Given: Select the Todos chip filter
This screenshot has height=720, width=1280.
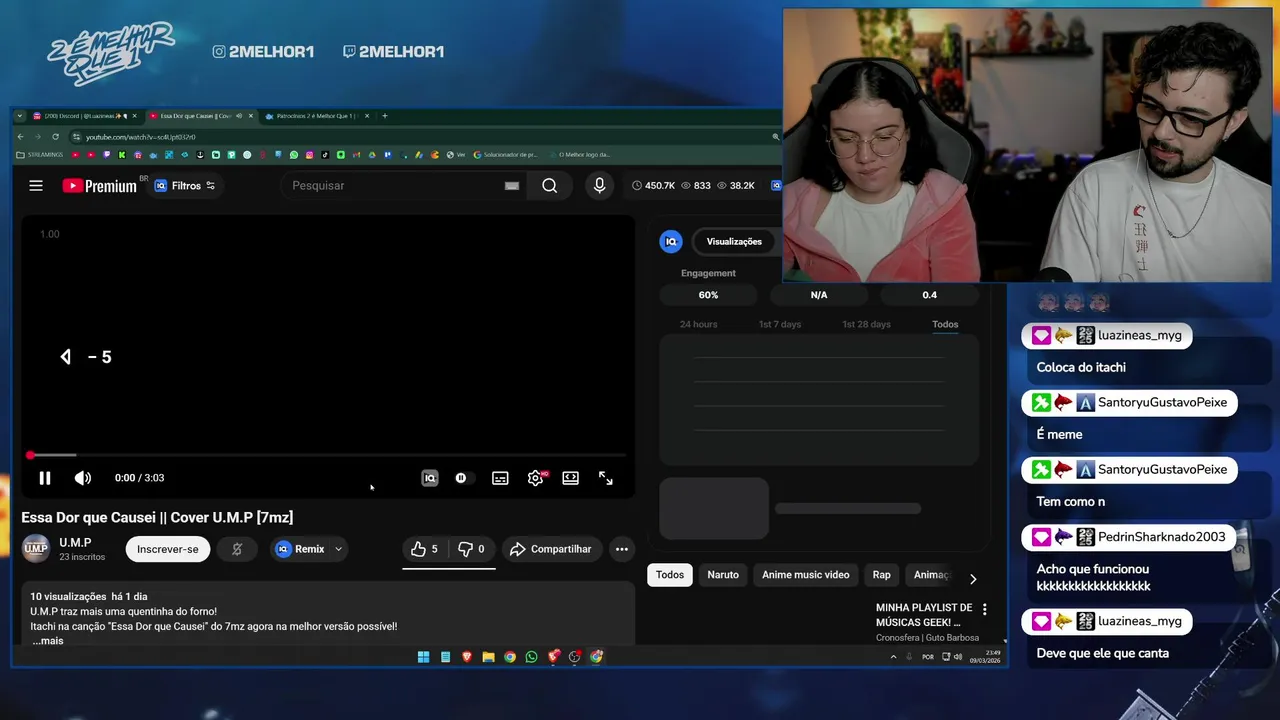Looking at the screenshot, I should coord(670,575).
